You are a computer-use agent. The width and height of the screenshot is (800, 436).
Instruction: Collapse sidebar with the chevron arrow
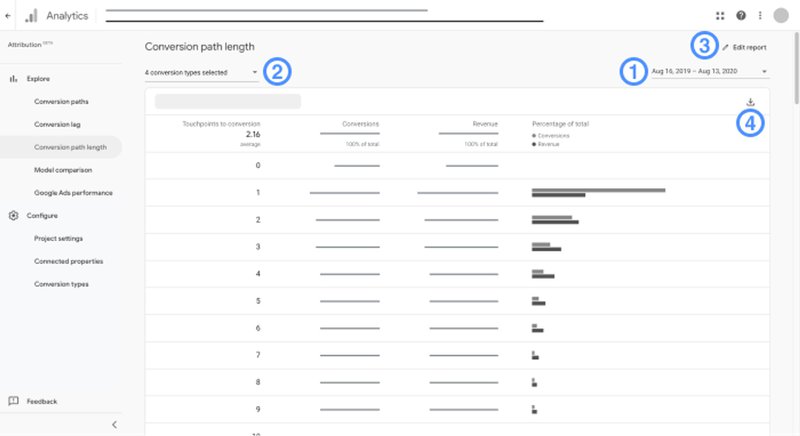114,424
